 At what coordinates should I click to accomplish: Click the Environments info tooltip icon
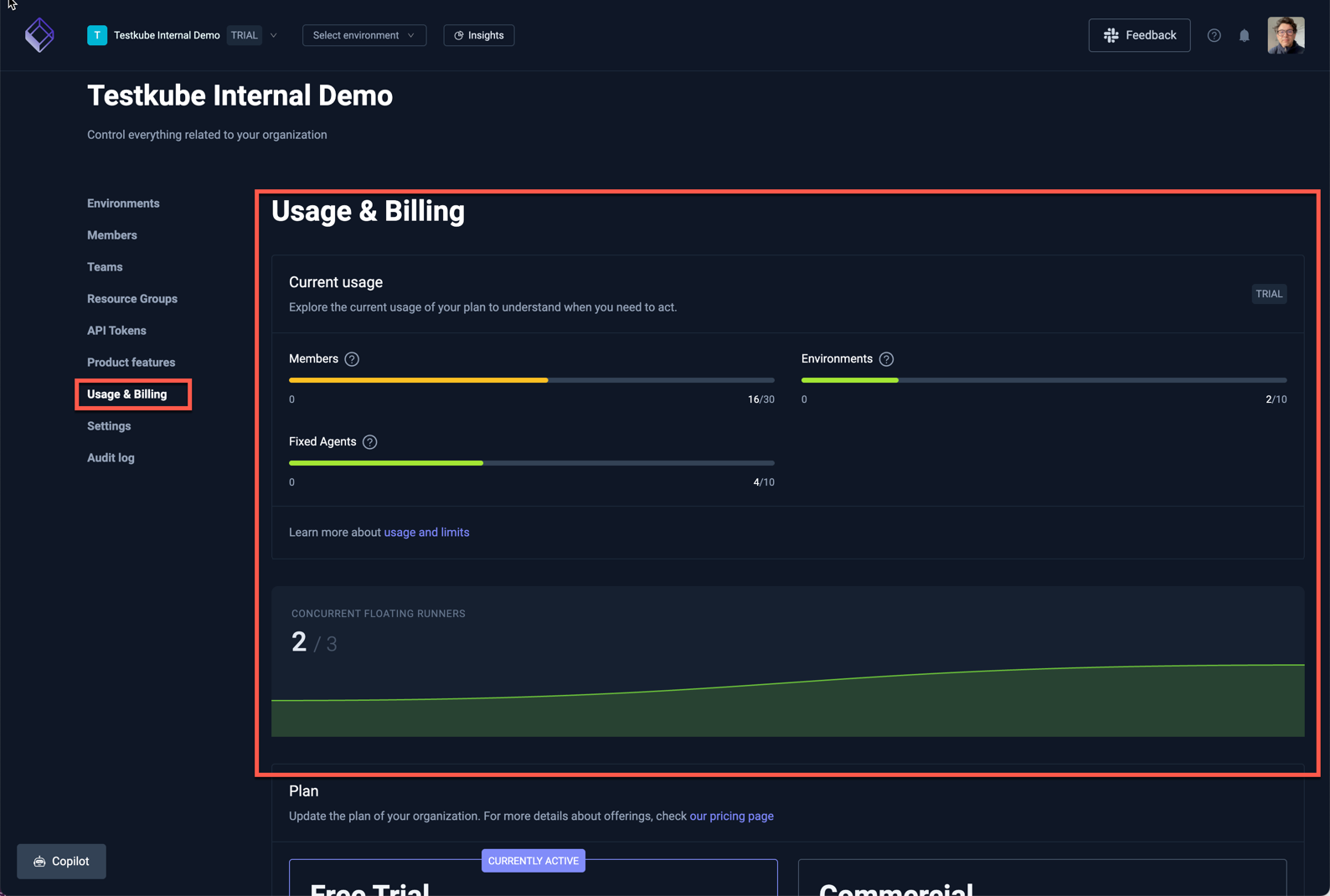886,359
